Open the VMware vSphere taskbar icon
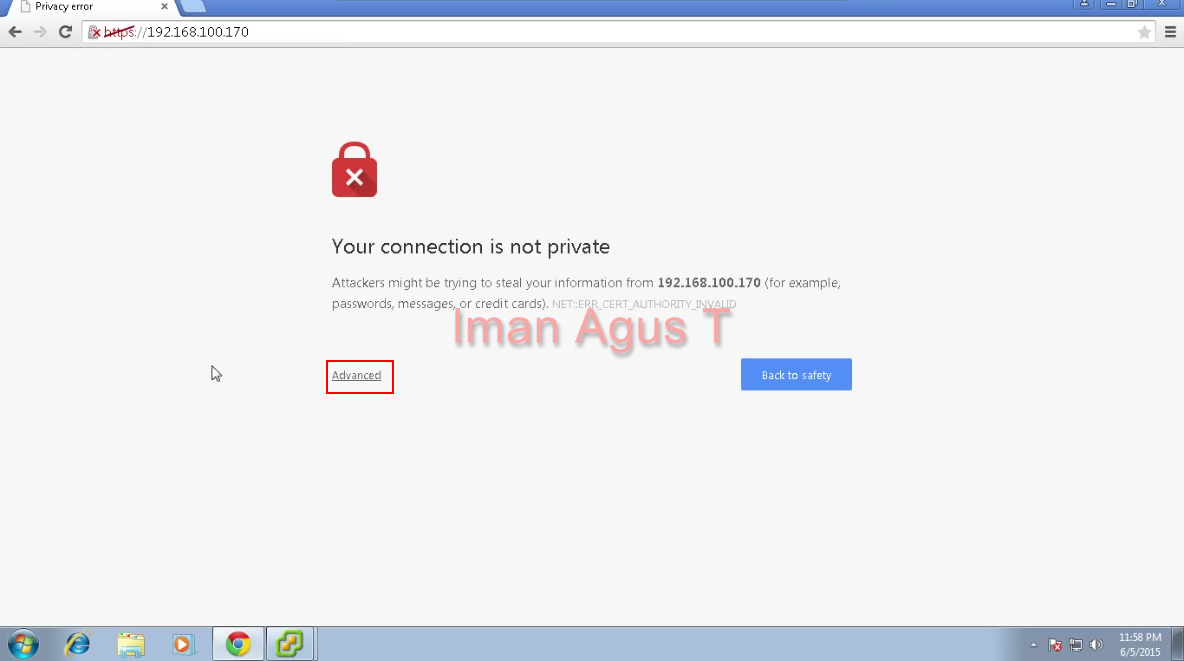Screen dimensions: 1184x661 289,644
